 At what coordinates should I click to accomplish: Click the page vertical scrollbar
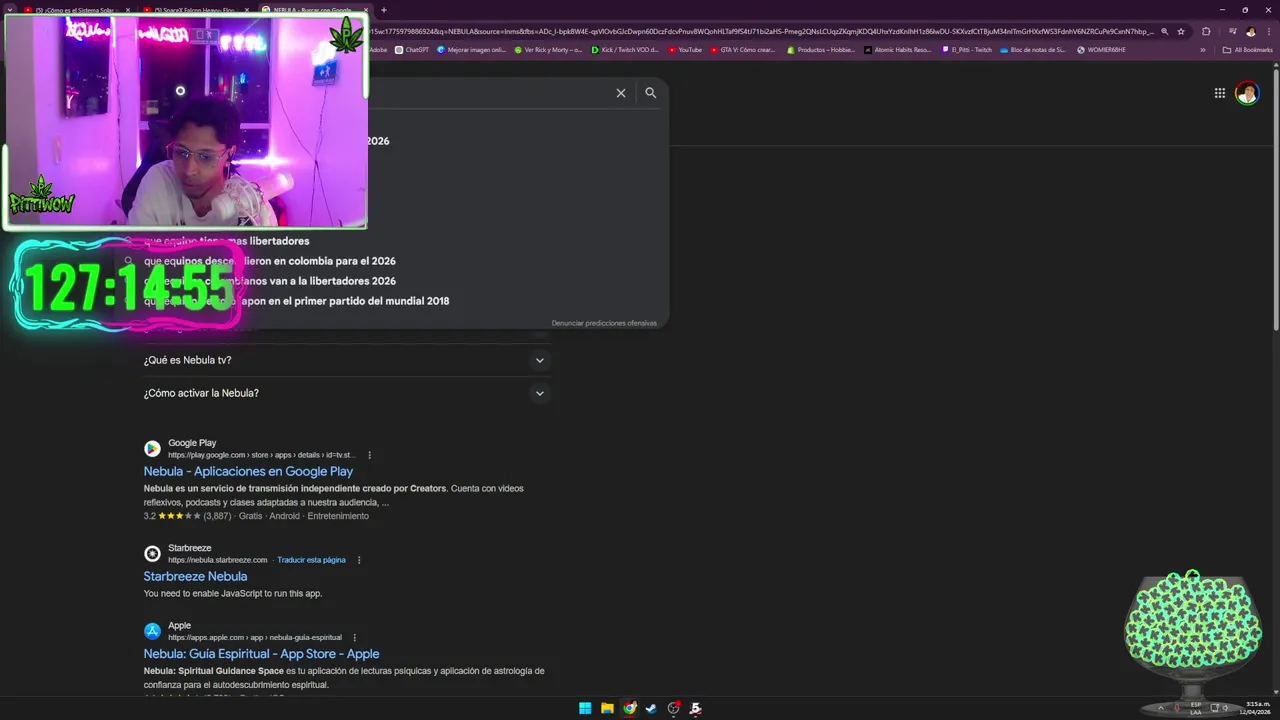pyautogui.click(x=1275, y=200)
